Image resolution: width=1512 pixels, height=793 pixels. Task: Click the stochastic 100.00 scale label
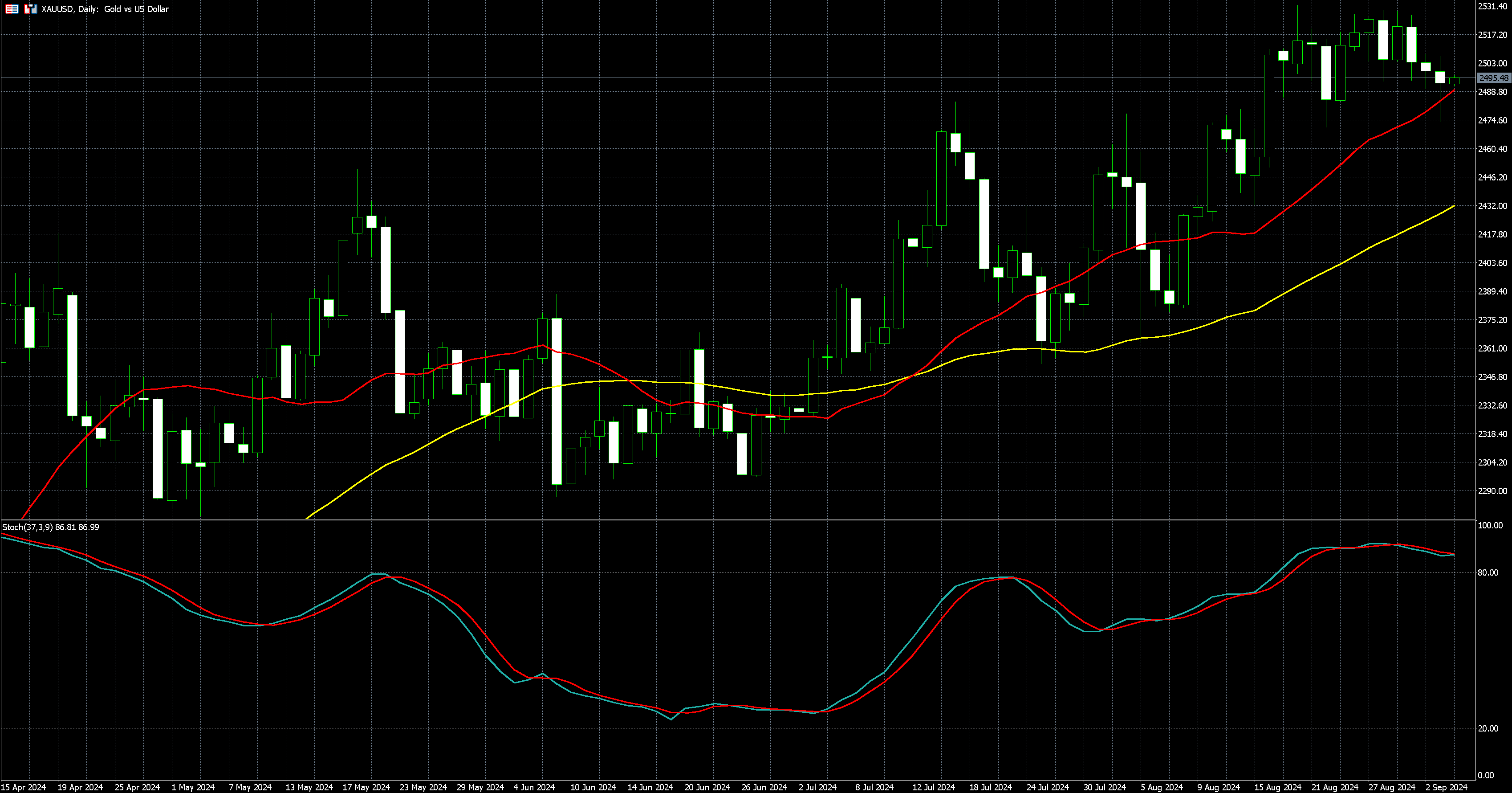point(1490,525)
